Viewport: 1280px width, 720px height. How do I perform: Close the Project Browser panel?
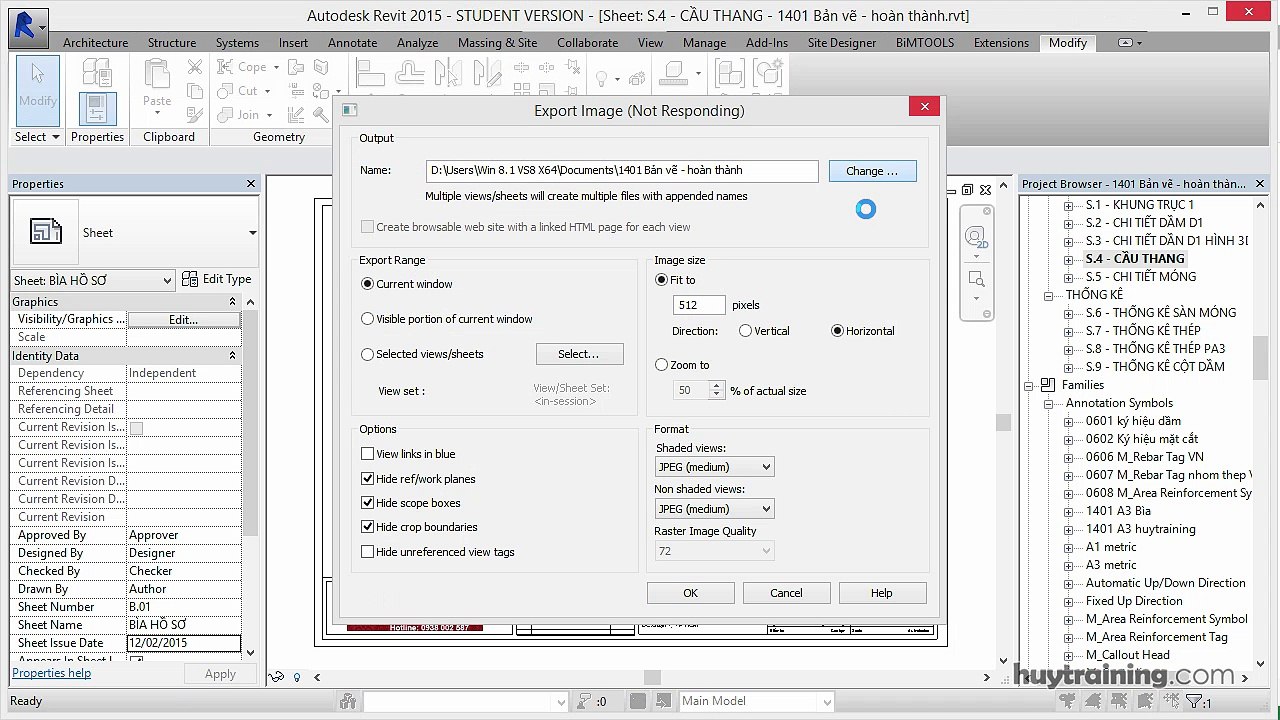[1260, 184]
